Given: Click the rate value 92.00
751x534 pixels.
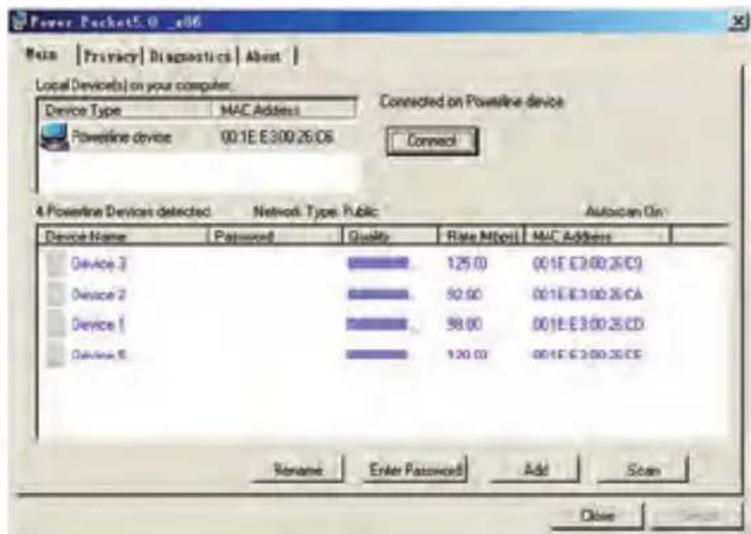Looking at the screenshot, I should (465, 294).
